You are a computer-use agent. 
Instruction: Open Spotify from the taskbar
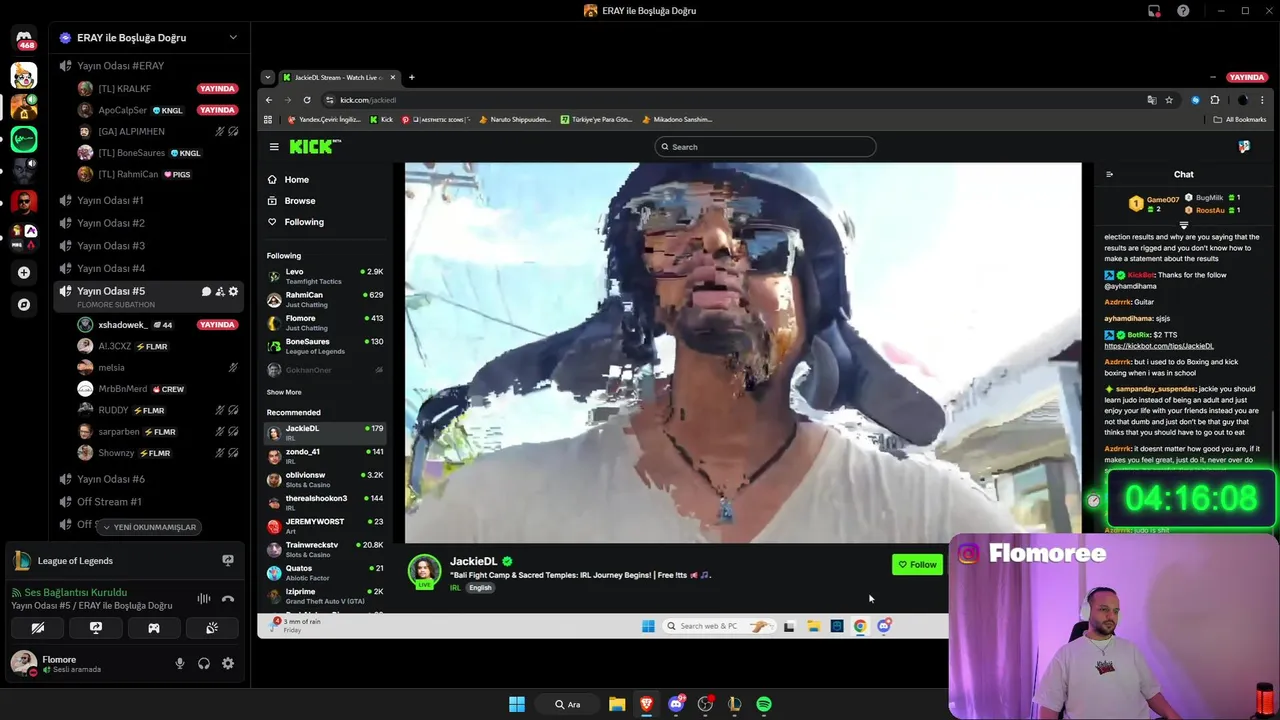coord(764,704)
